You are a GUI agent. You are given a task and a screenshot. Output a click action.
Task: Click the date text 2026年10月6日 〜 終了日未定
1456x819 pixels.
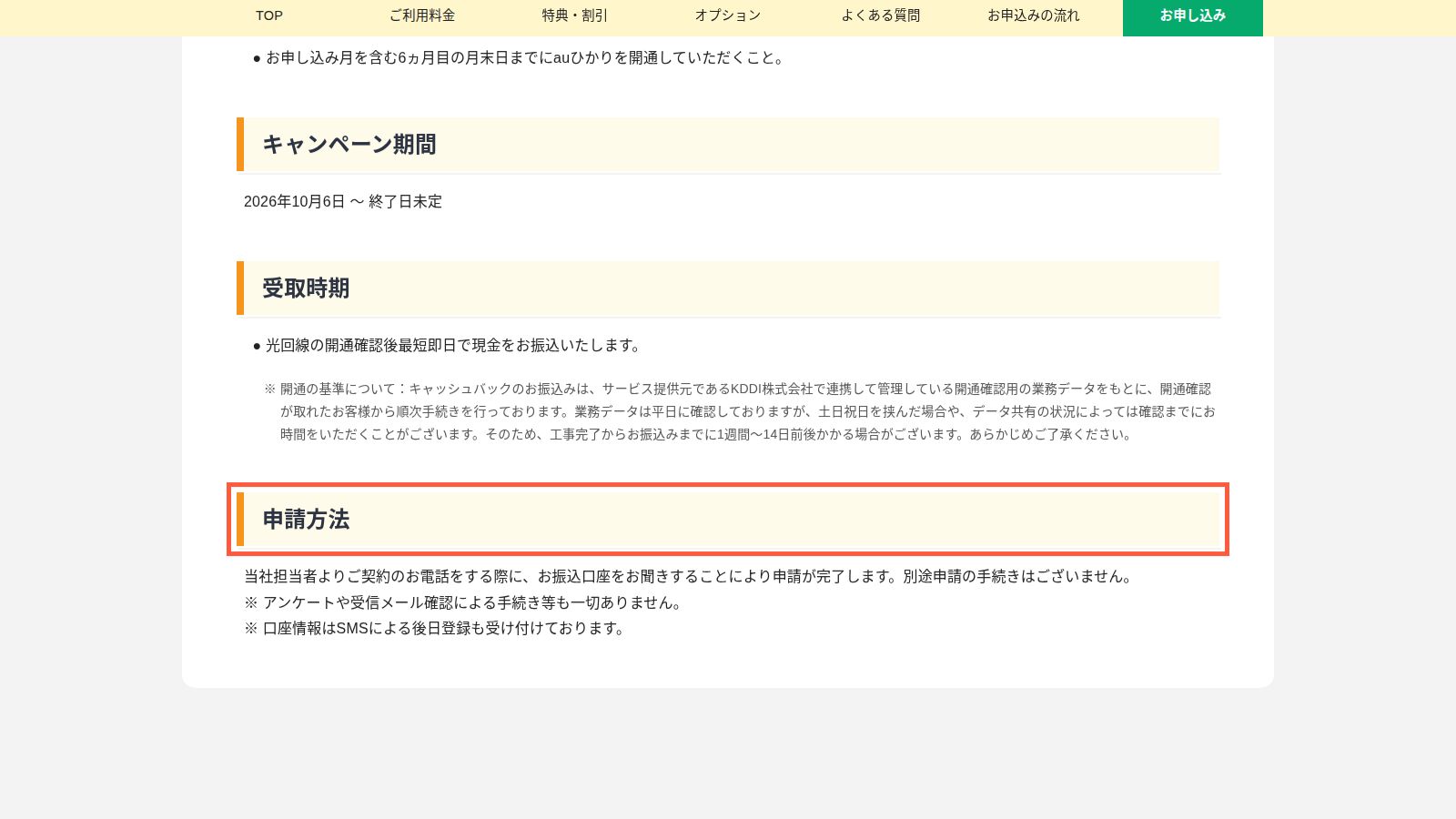[x=343, y=201]
